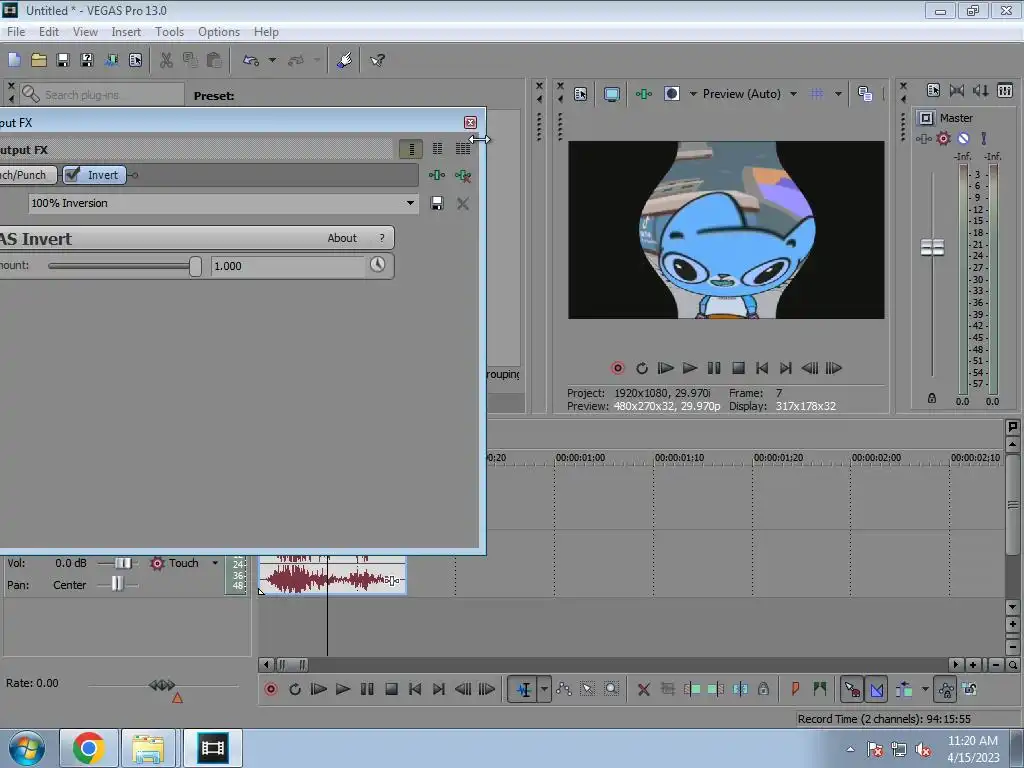Click the Dim Output icon in mixer

click(980, 91)
